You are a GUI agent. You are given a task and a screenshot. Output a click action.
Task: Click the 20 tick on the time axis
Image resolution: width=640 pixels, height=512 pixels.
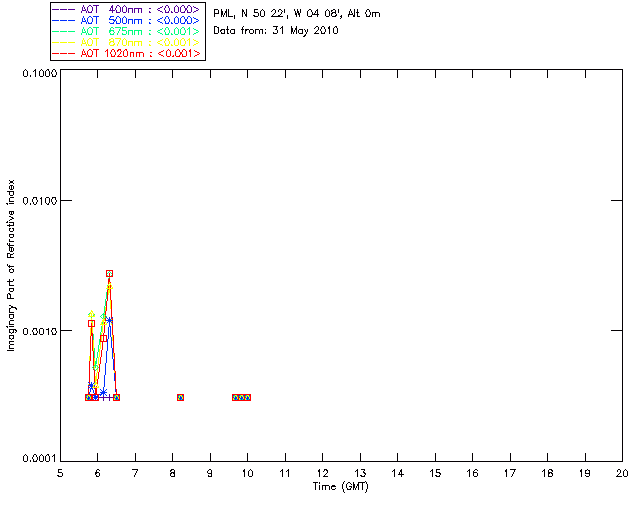click(x=622, y=473)
